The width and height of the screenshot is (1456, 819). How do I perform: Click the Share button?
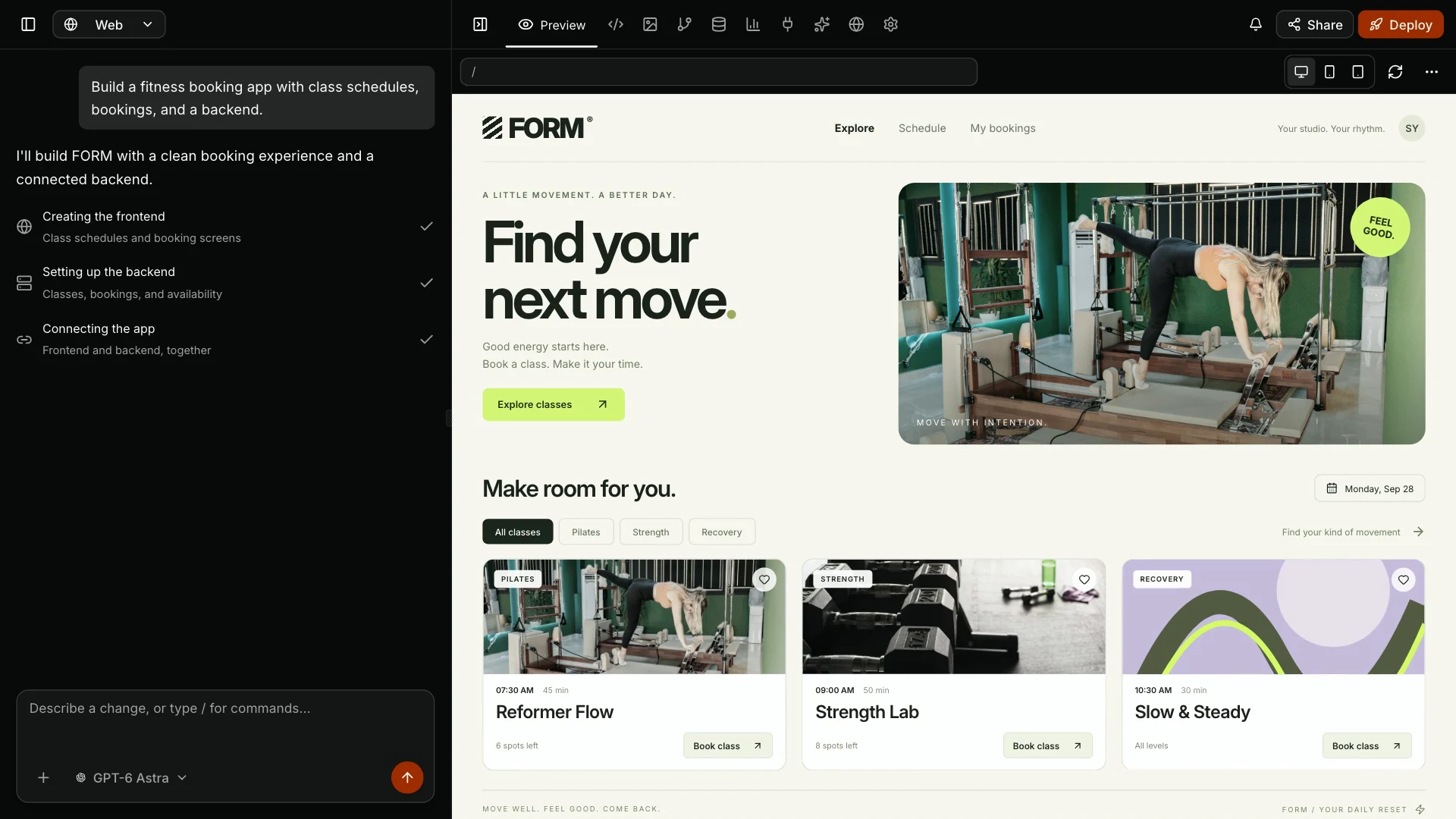[1314, 24]
